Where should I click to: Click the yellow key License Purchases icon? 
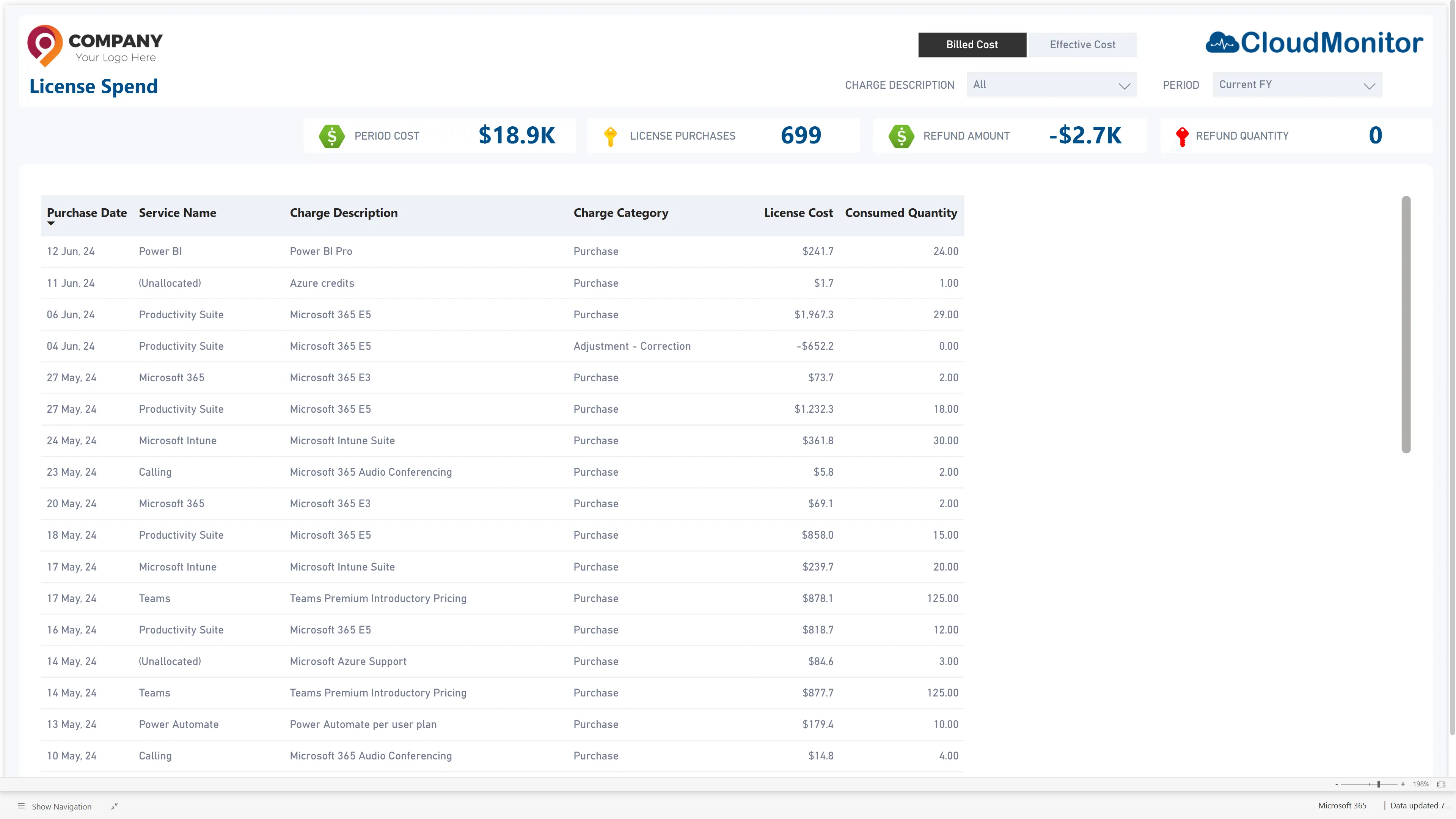610,137
